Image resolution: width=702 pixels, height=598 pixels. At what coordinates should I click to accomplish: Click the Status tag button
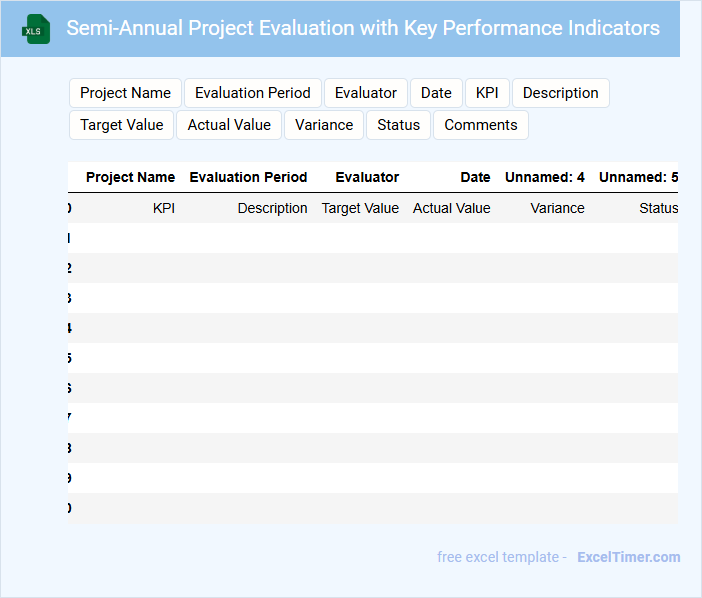(398, 125)
